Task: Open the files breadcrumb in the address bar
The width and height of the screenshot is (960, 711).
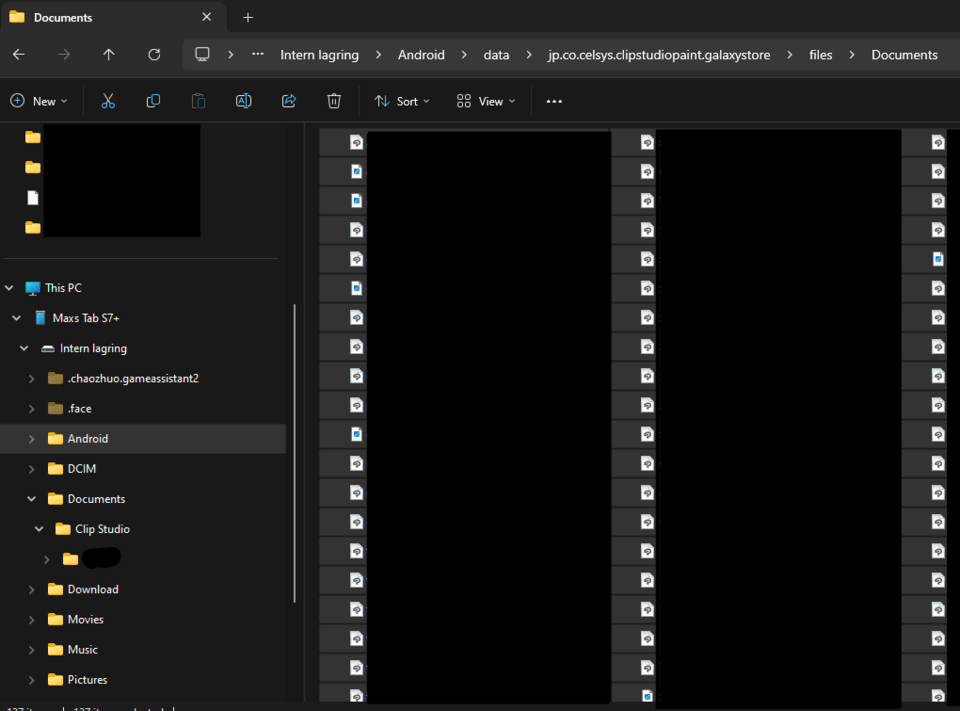Action: pos(820,55)
